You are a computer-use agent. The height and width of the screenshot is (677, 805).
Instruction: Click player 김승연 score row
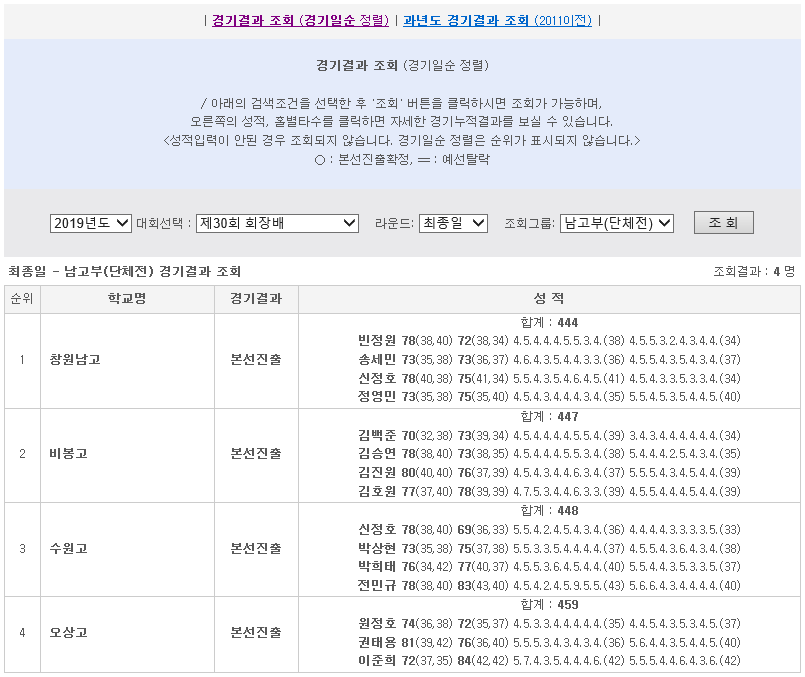coord(549,454)
